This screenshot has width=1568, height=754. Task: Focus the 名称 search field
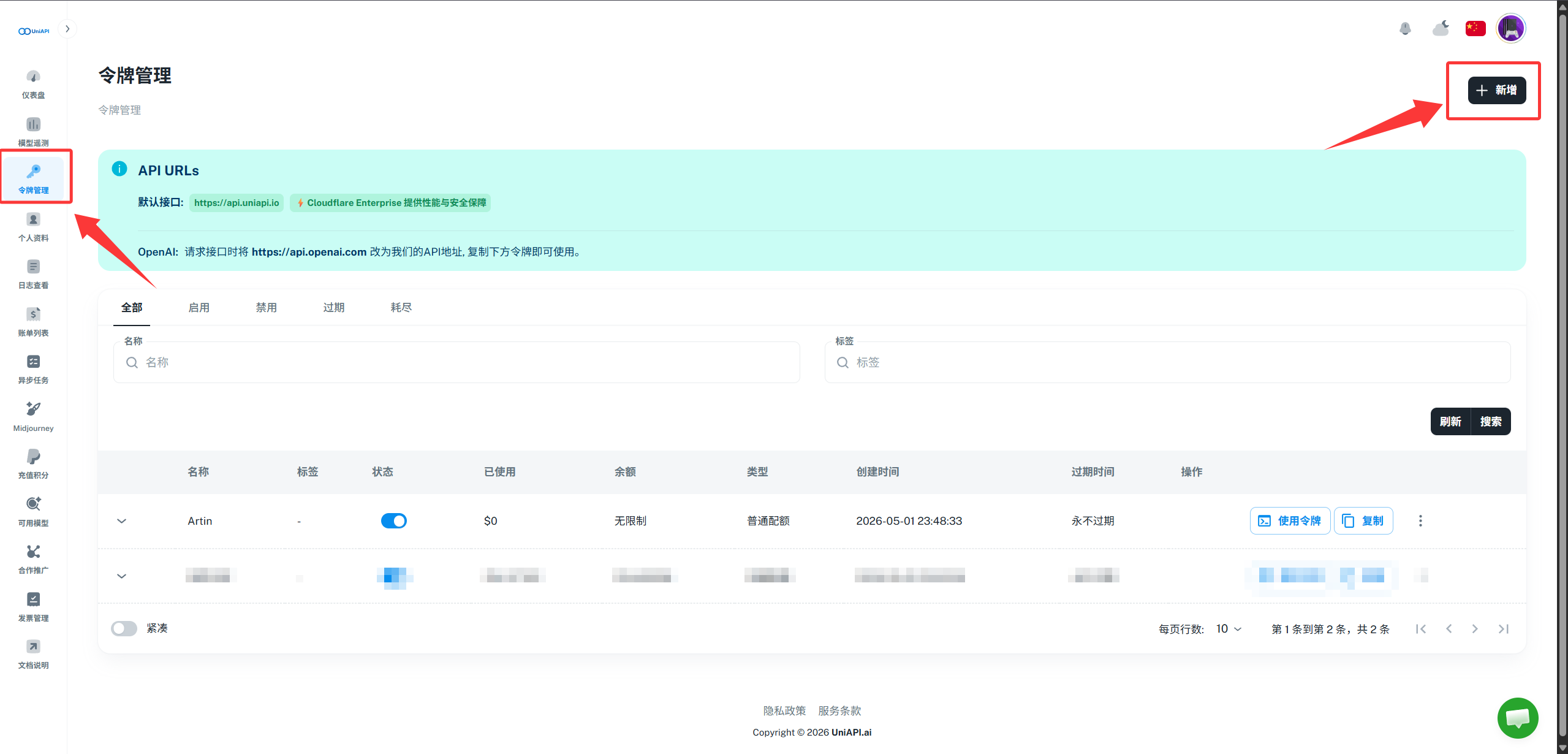coord(456,362)
